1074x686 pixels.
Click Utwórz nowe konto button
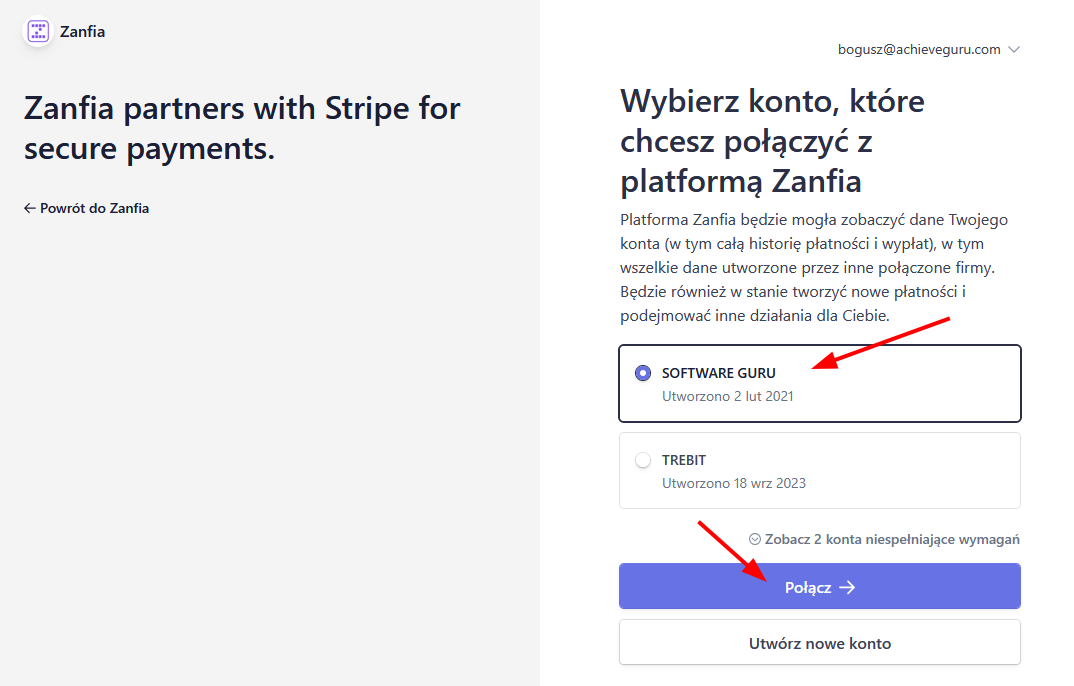pos(819,643)
